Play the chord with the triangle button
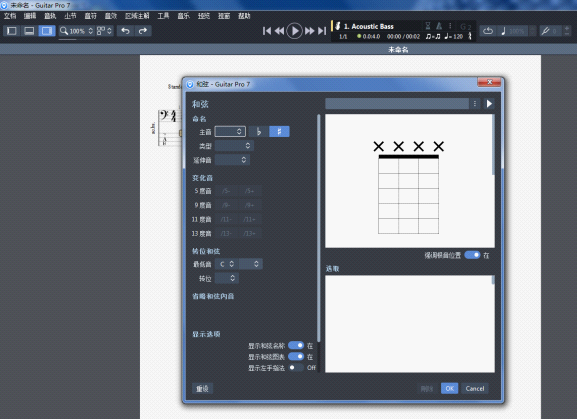The height and width of the screenshot is (419, 577). 489,103
